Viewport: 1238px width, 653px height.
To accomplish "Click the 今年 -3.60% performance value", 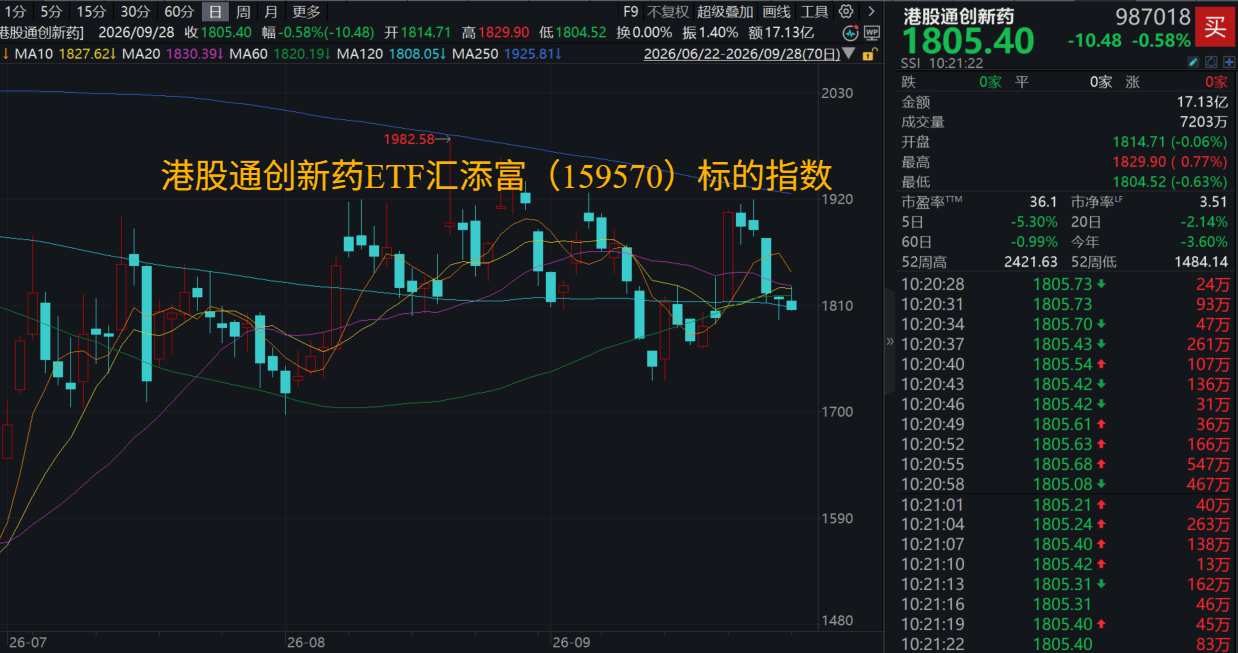I will tap(1203, 242).
